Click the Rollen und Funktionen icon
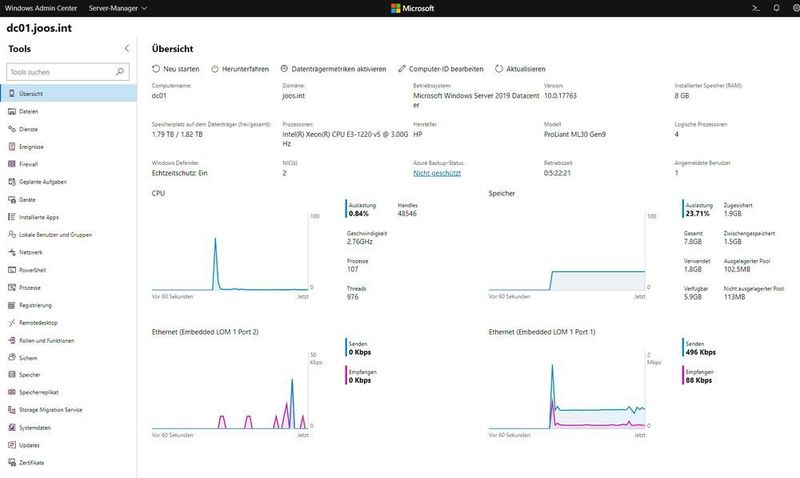This screenshot has height=478, width=800. click(12, 340)
